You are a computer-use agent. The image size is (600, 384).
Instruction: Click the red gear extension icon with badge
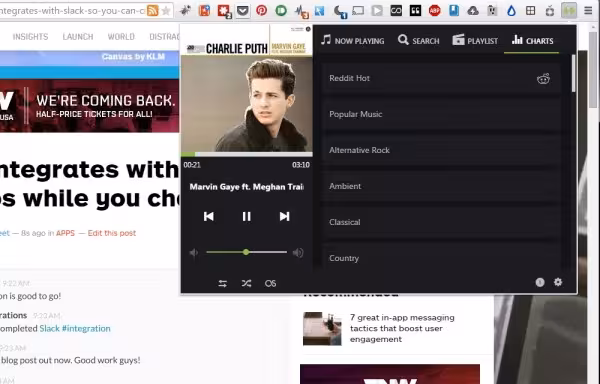tap(223, 11)
